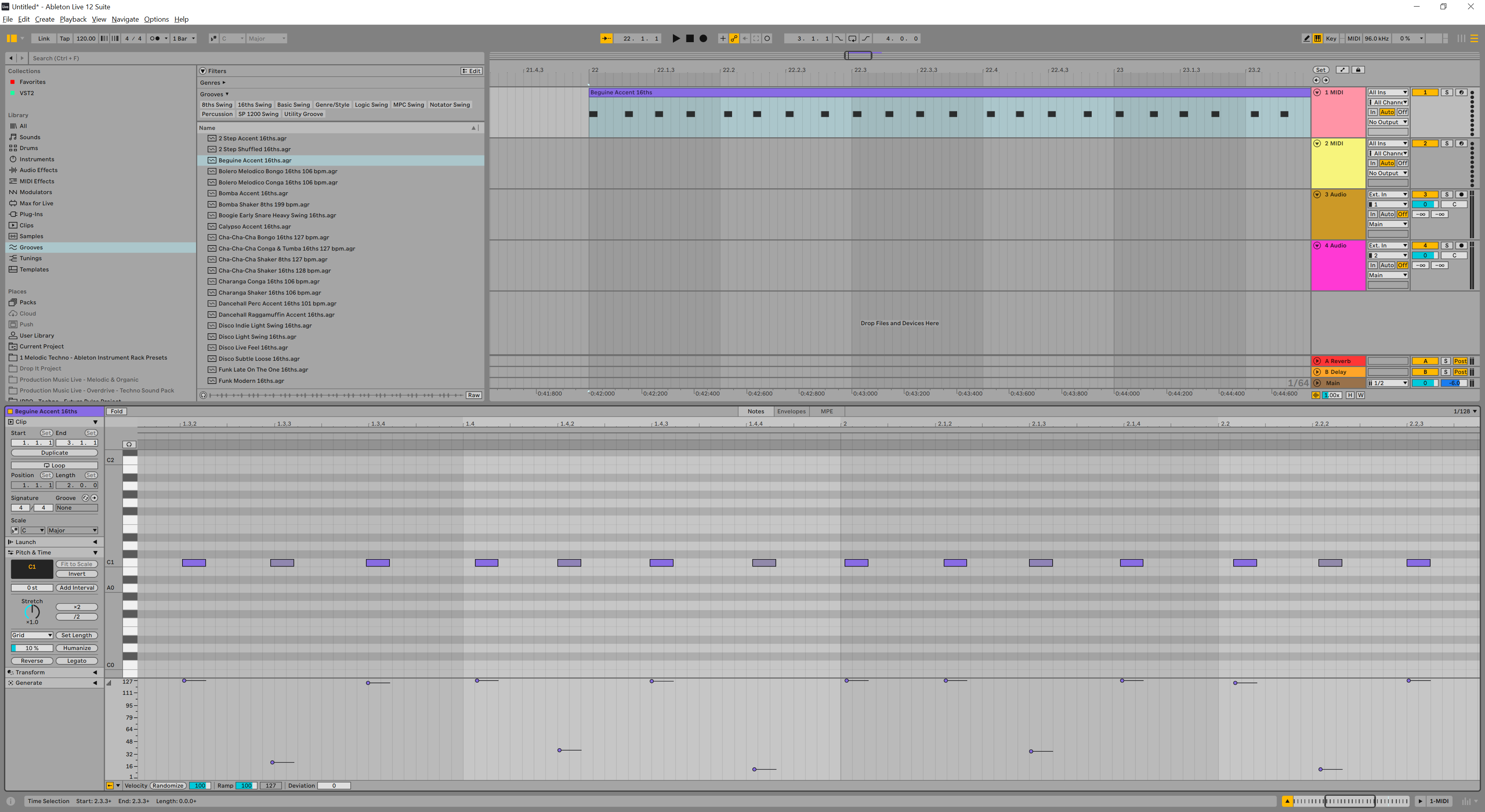Open the scale type Major dropdown

coord(72,530)
